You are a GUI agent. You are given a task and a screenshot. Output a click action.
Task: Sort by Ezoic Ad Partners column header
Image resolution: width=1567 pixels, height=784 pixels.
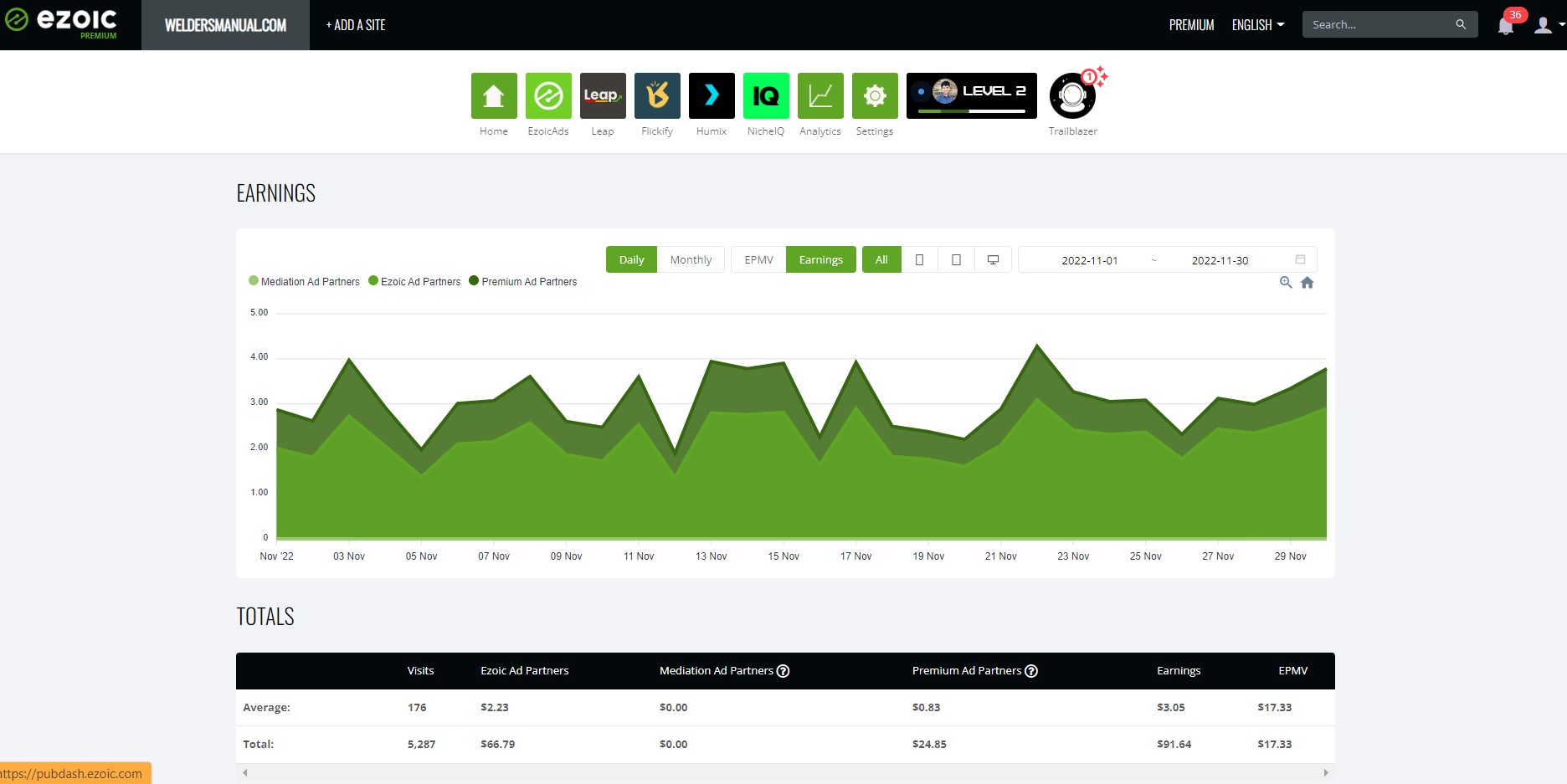click(x=525, y=671)
